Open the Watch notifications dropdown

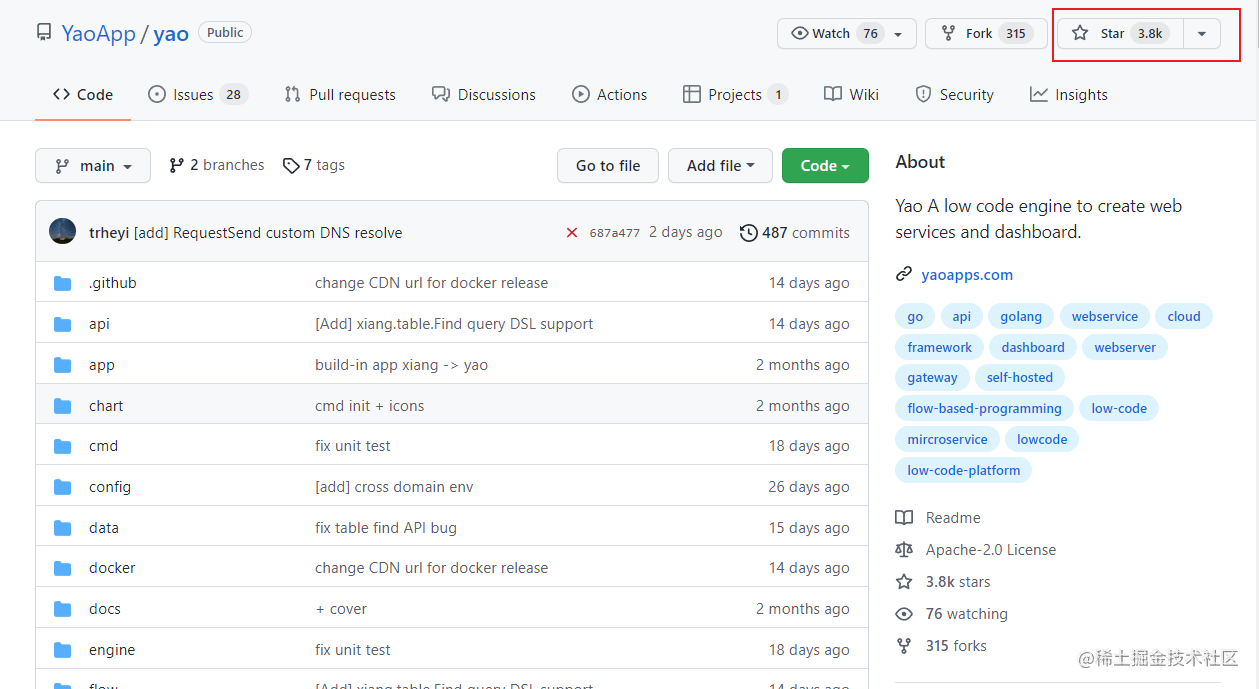(846, 33)
